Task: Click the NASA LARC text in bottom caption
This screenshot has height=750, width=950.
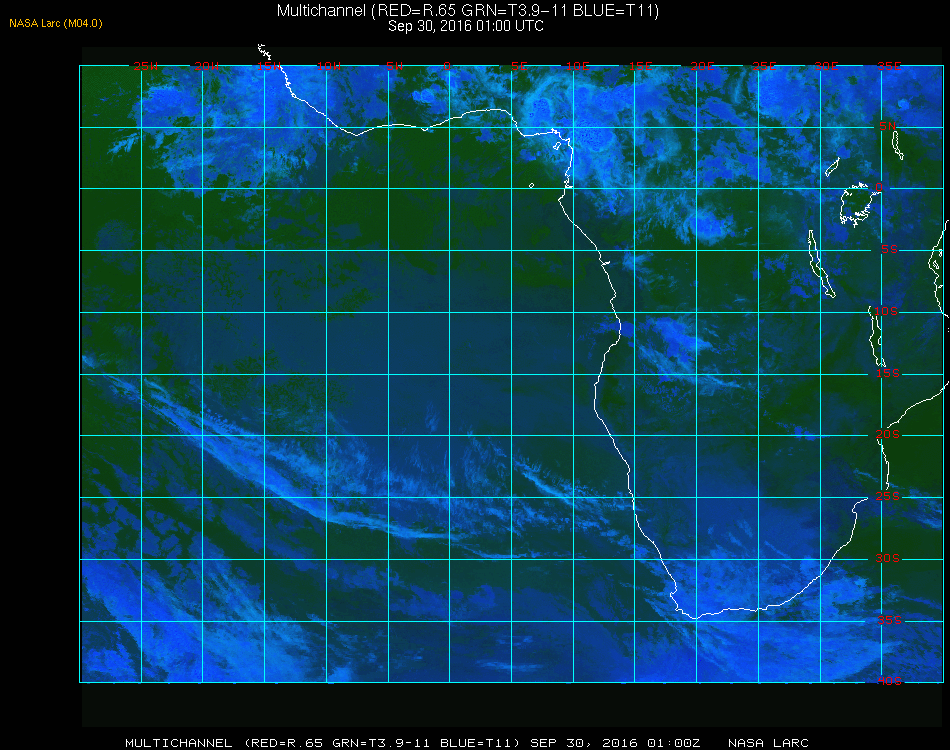Action: pyautogui.click(x=768, y=743)
